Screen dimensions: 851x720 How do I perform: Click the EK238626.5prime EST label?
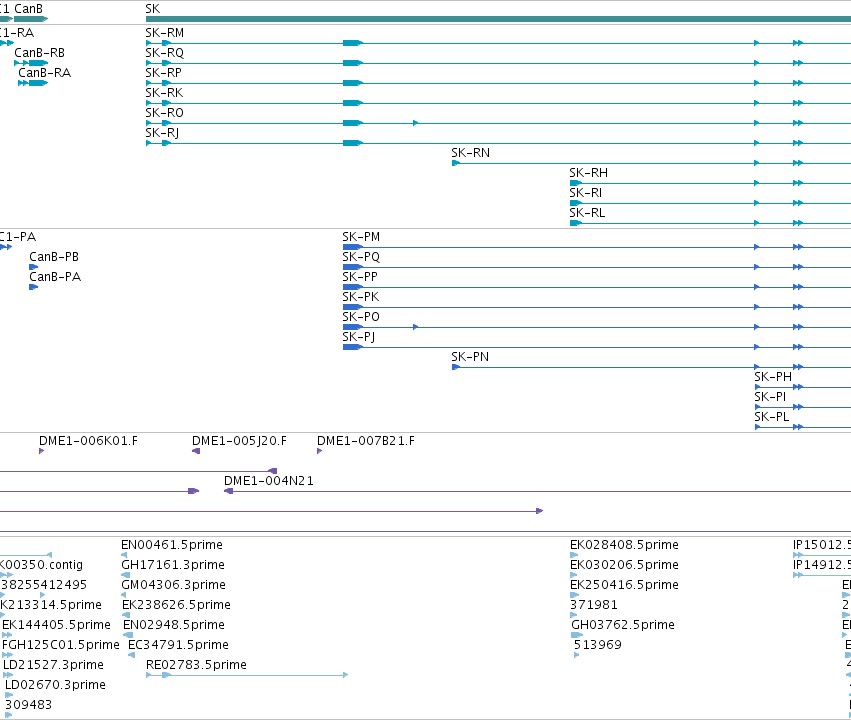[176, 605]
